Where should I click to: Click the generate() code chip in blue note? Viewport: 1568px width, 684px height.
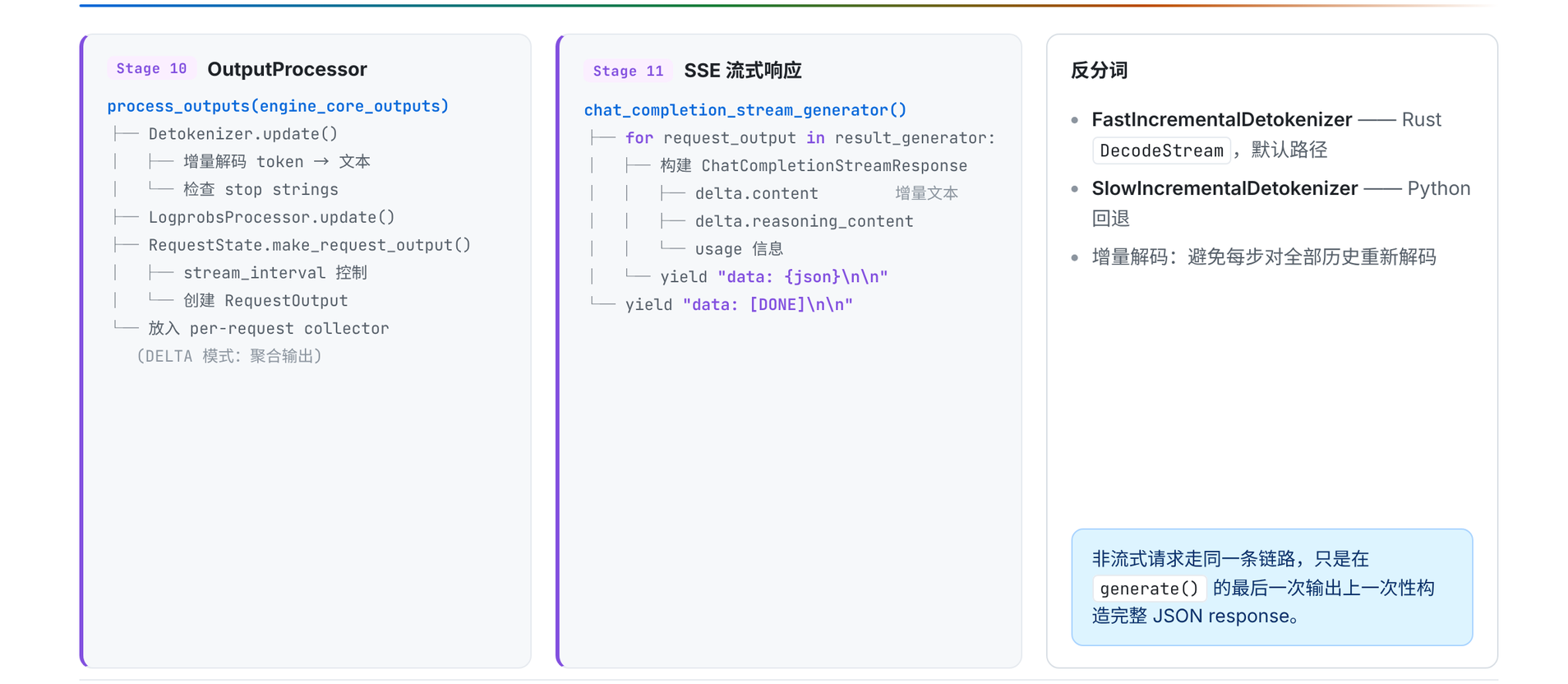click(x=1149, y=589)
